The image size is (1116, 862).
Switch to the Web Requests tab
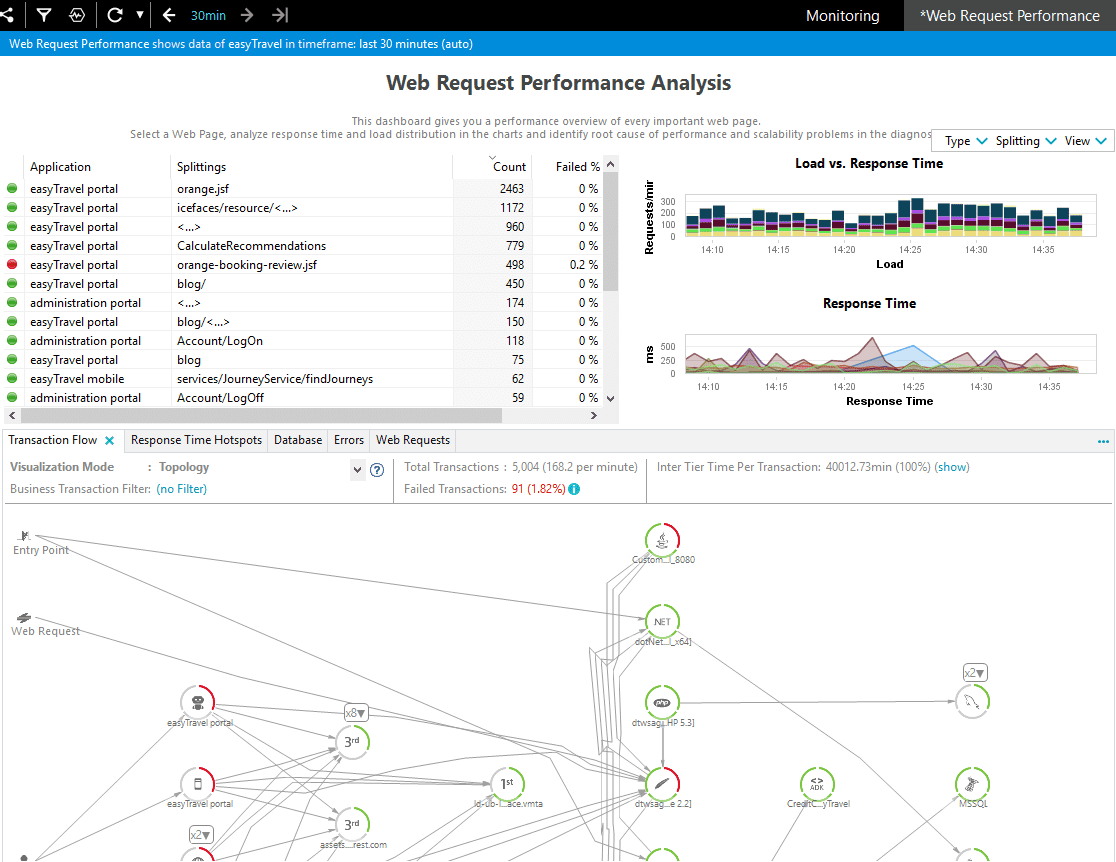413,440
